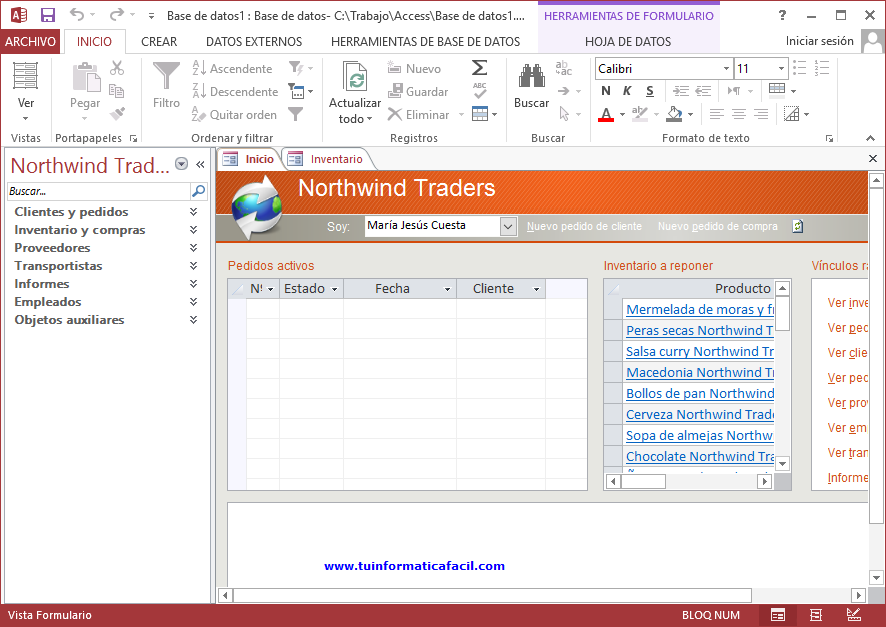Open the ARCHIVO menu
This screenshot has width=886, height=627.
[30, 42]
